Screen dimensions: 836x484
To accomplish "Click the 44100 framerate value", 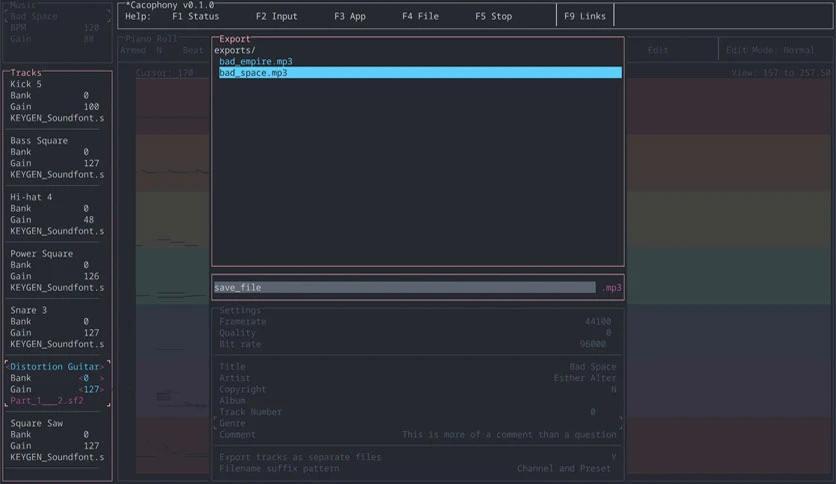I will [598, 321].
